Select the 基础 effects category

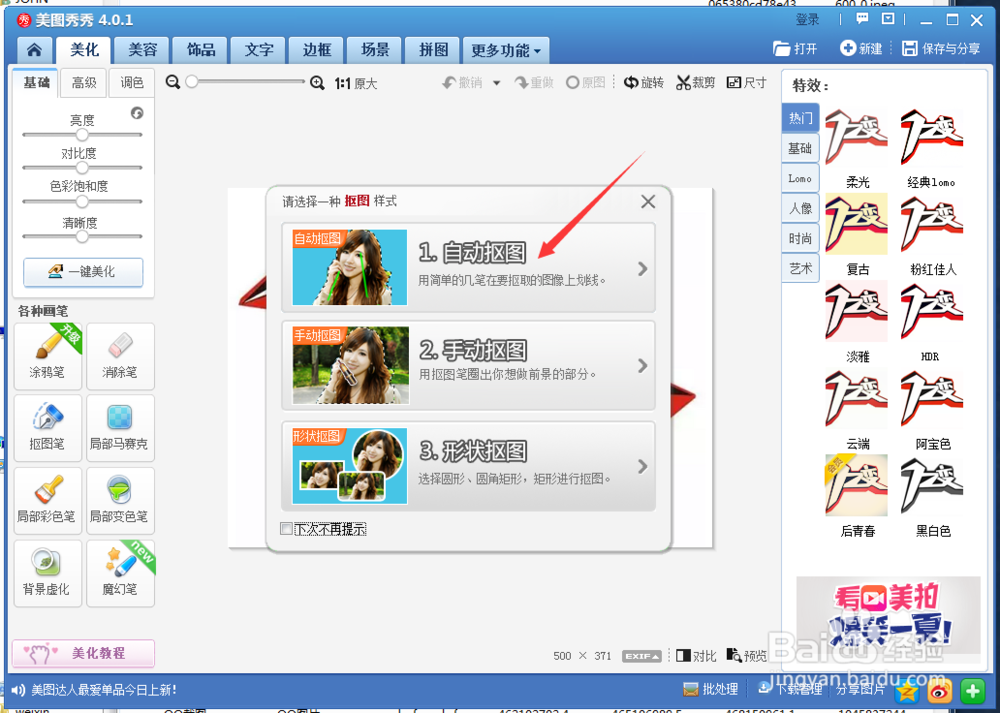coord(800,149)
